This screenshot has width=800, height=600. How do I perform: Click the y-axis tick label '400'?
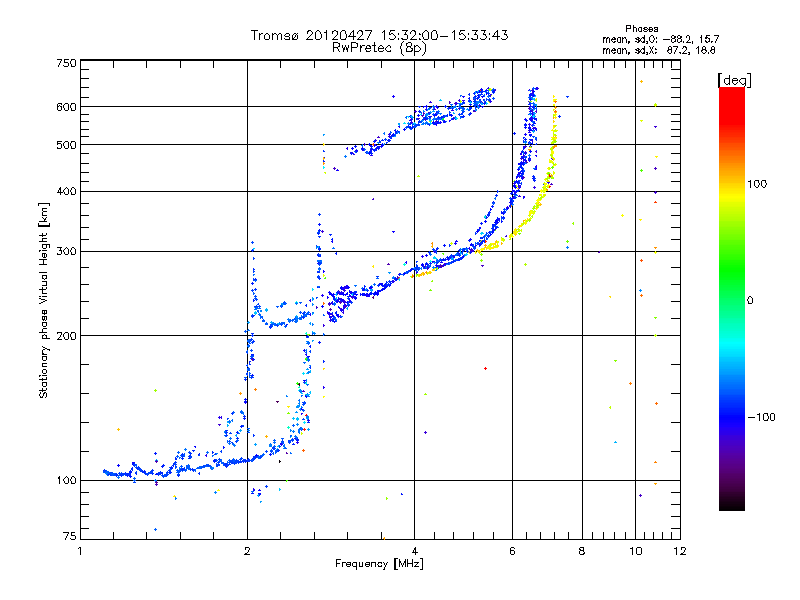coord(67,192)
